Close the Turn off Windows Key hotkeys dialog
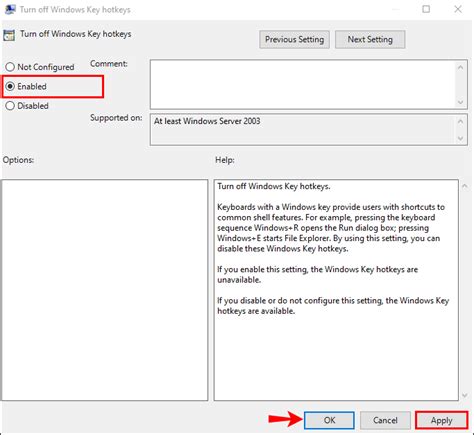The image size is (474, 435). pos(458,9)
